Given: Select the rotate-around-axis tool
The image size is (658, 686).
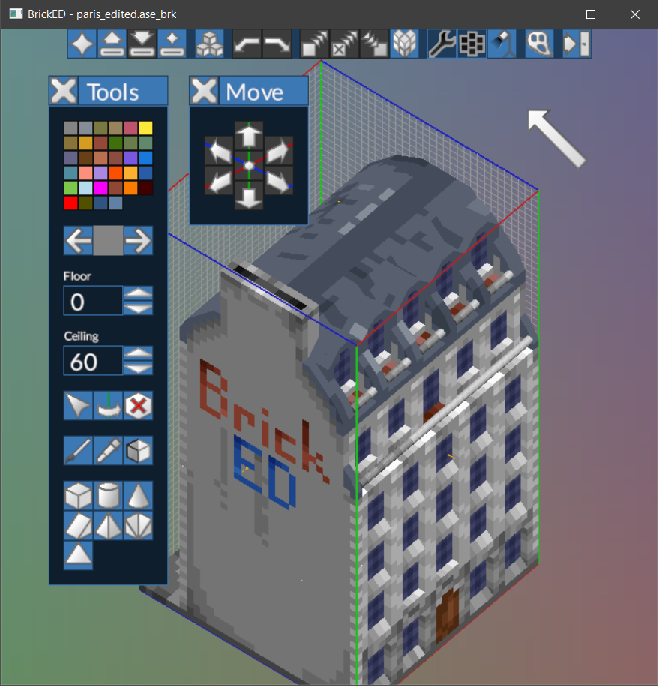Looking at the screenshot, I should point(108,406).
